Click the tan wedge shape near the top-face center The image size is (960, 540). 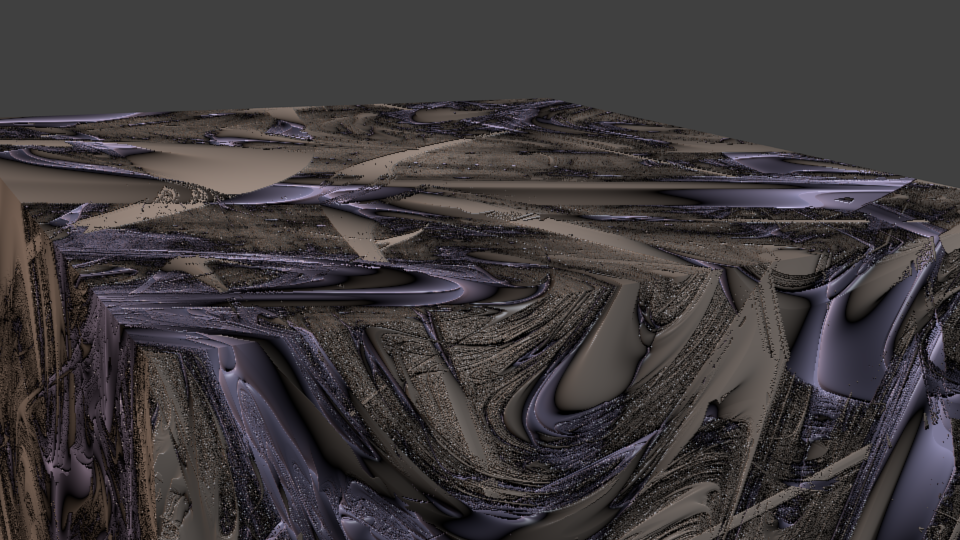(355, 230)
